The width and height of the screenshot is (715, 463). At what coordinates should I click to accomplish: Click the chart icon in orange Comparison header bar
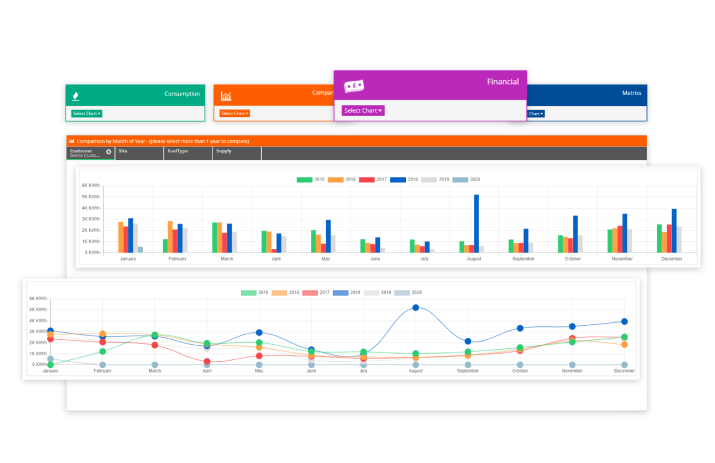pos(71,141)
